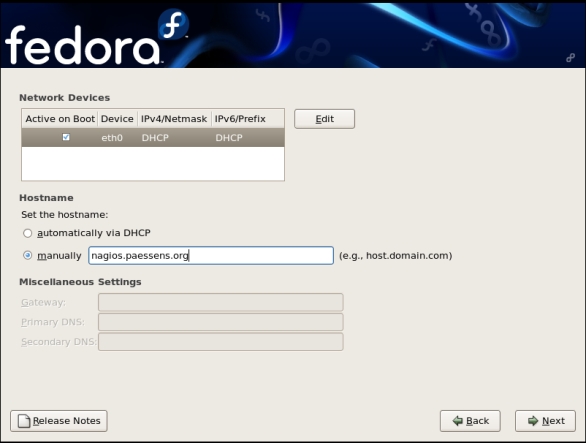The width and height of the screenshot is (586, 443).
Task: Click the Primary DNS input field
Action: pyautogui.click(x=220, y=322)
